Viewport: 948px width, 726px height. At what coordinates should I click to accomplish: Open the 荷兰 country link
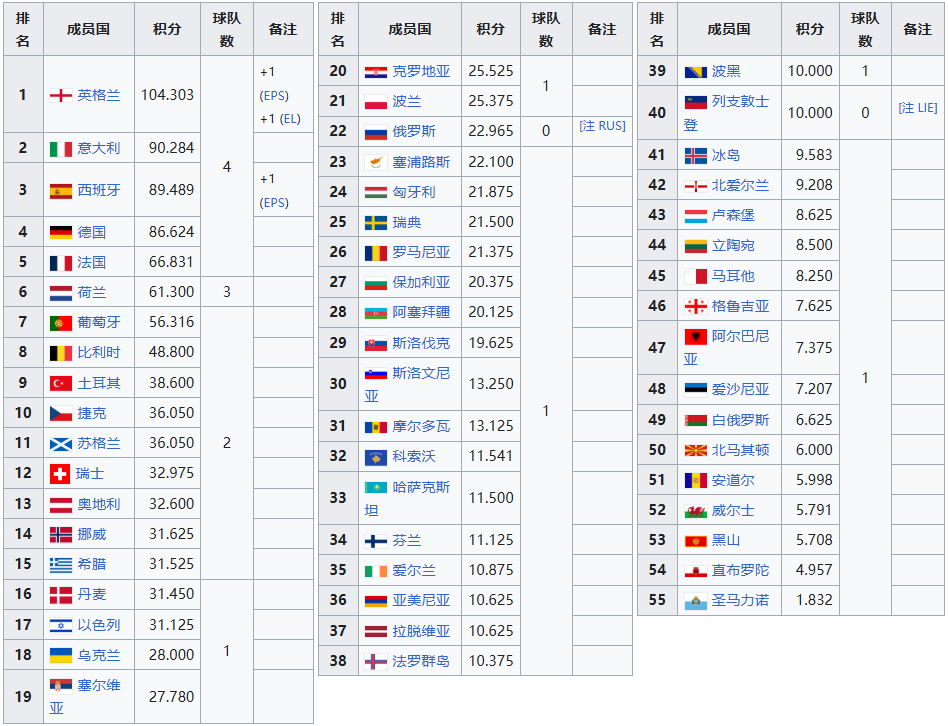[91, 292]
